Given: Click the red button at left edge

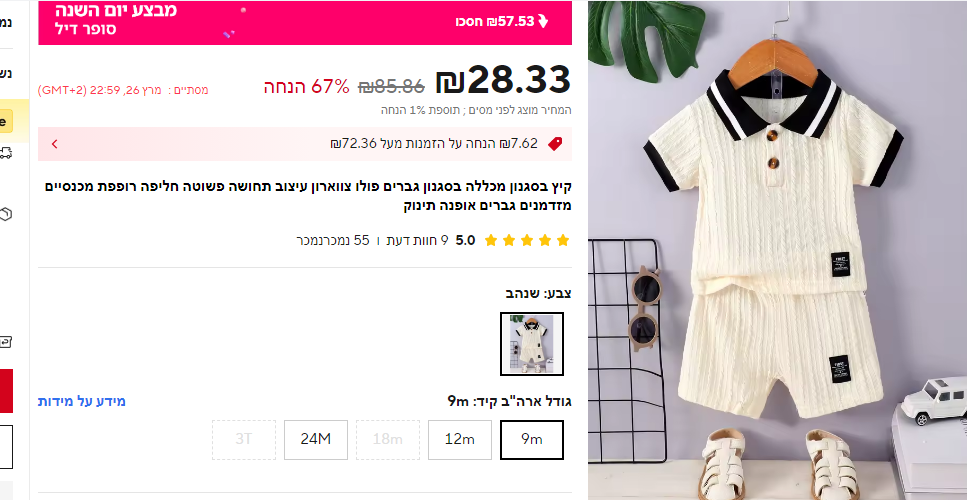Looking at the screenshot, I should point(6,391).
